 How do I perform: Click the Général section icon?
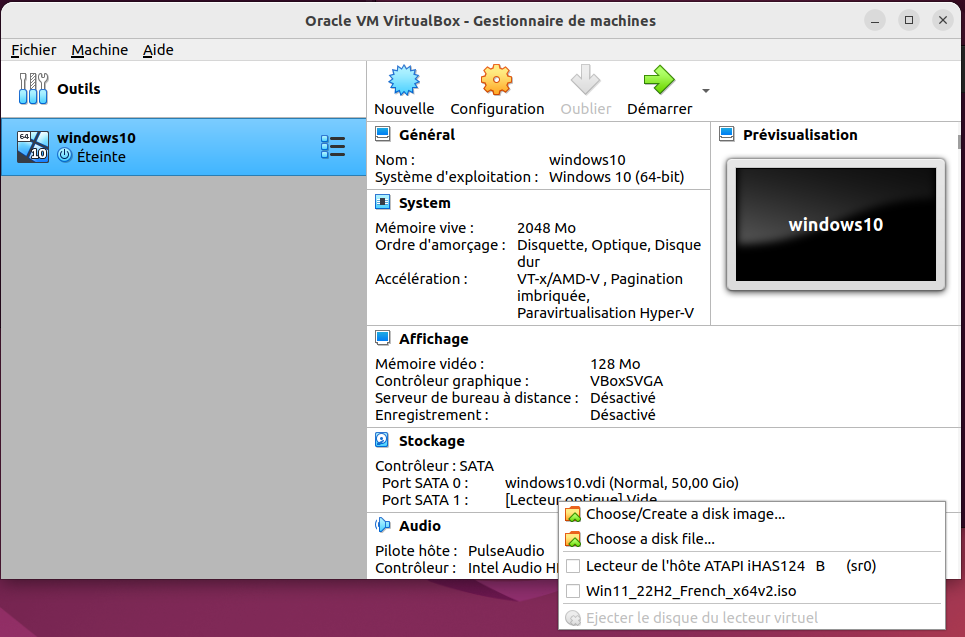(383, 134)
